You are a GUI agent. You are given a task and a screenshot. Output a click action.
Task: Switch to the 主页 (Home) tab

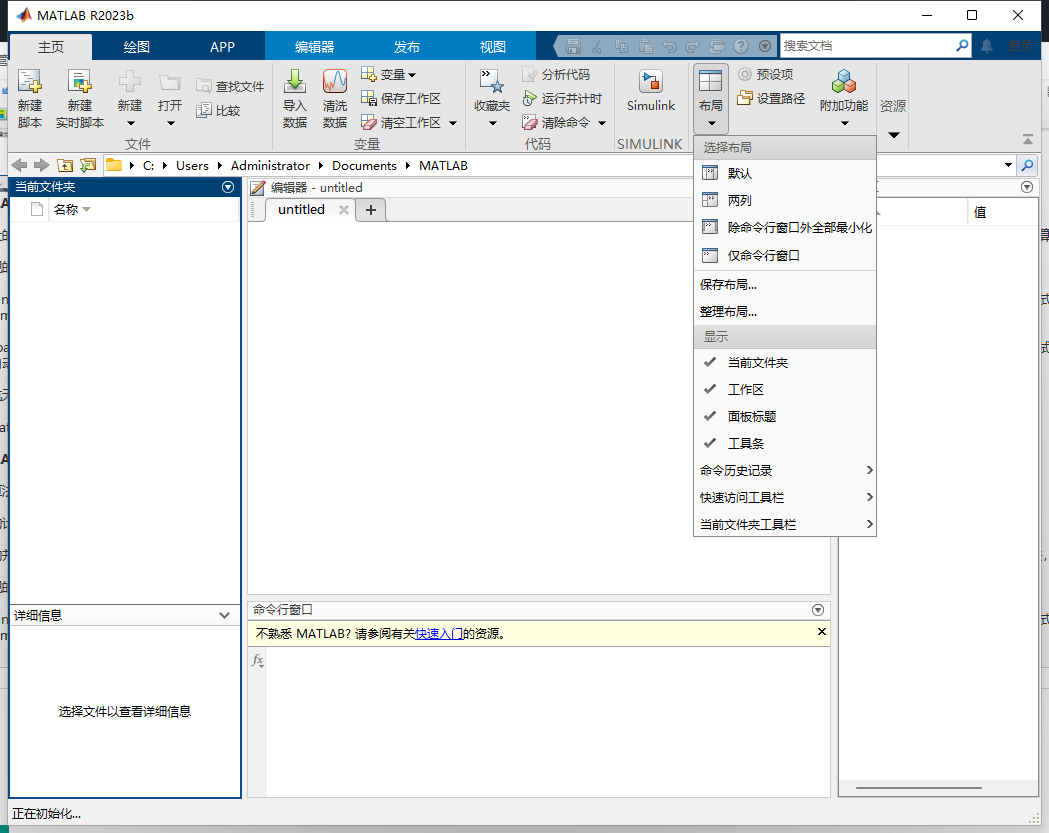click(51, 47)
